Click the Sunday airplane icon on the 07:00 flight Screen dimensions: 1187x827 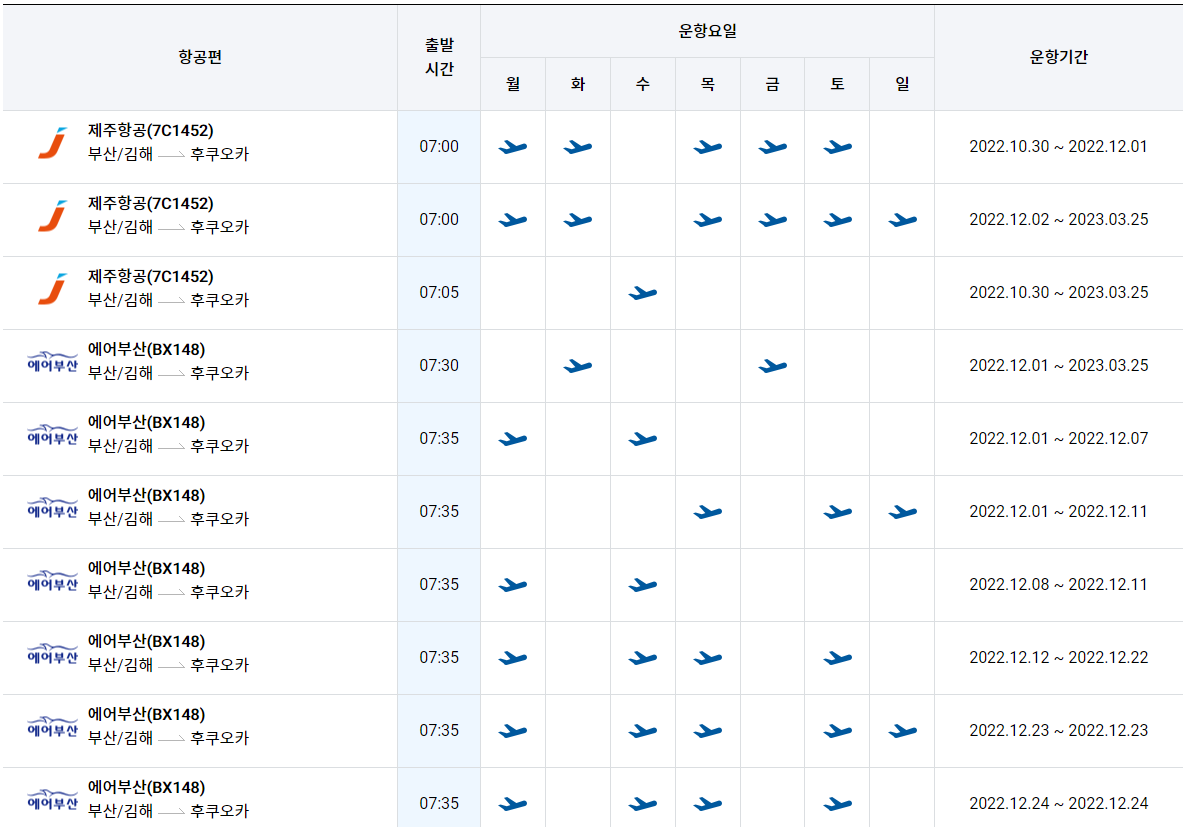901,219
